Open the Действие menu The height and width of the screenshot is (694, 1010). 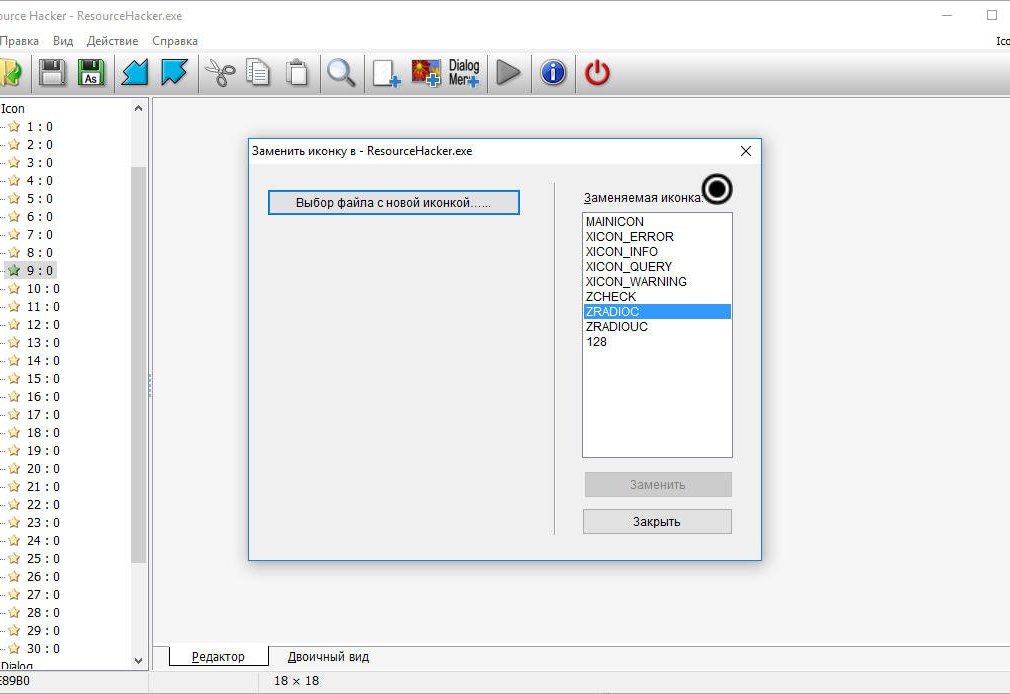[x=113, y=41]
